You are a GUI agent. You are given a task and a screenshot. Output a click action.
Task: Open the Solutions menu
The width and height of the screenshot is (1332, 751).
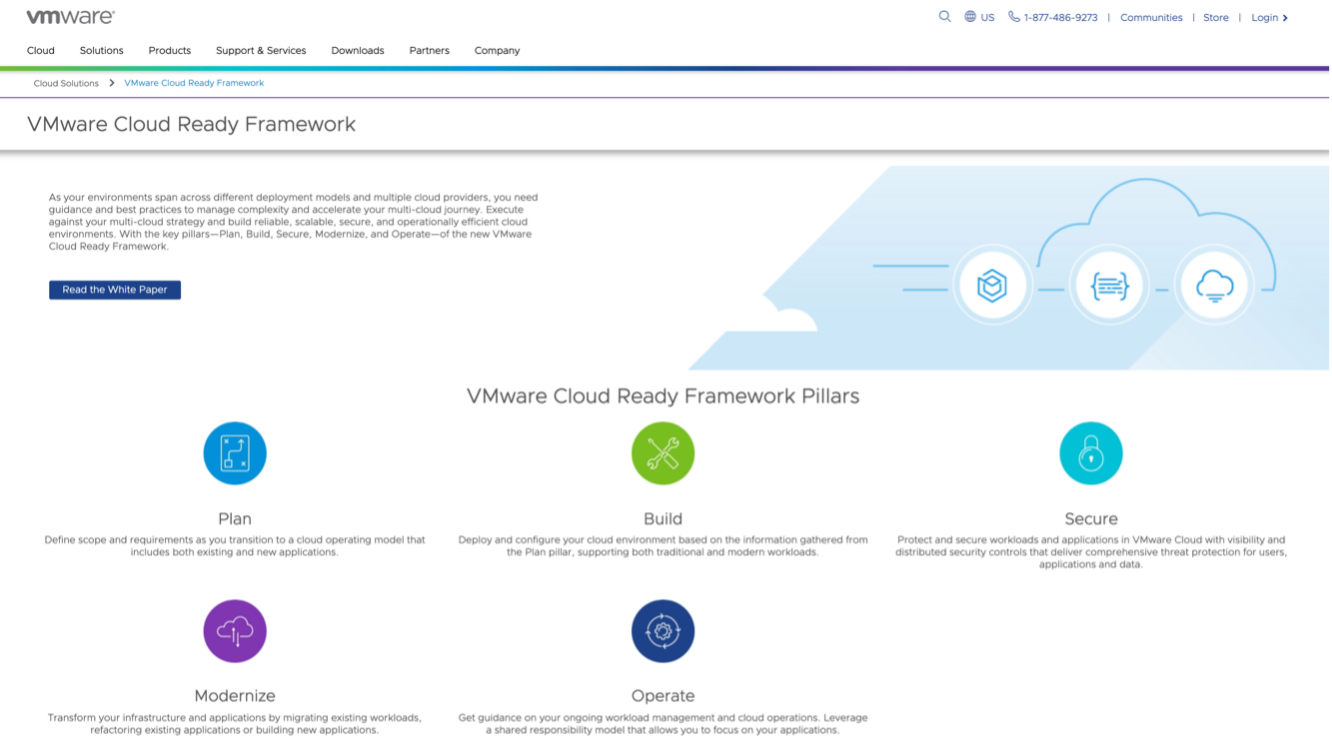[x=102, y=50]
